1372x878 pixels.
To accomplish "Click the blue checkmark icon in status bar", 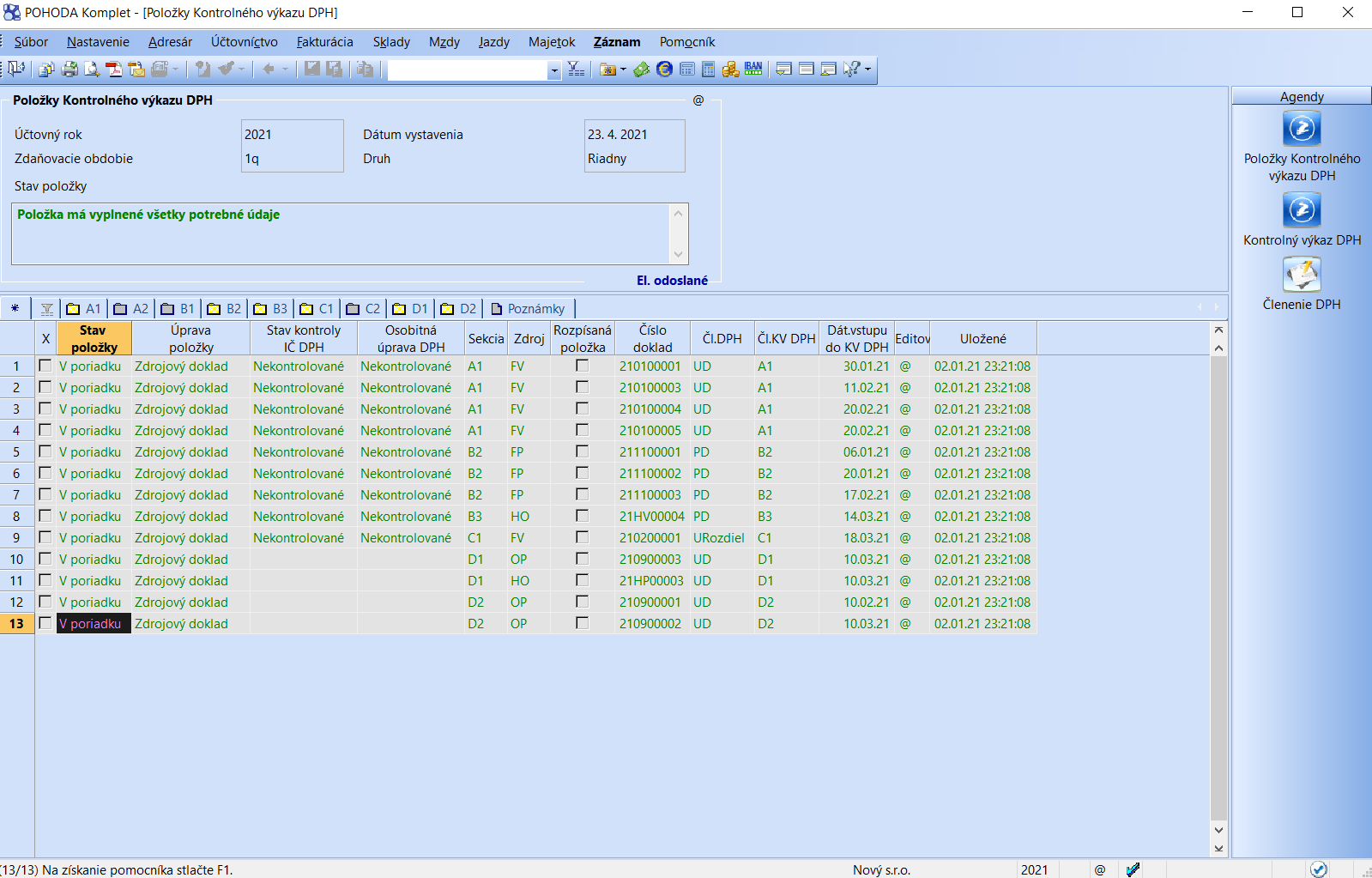I will 1133,869.
